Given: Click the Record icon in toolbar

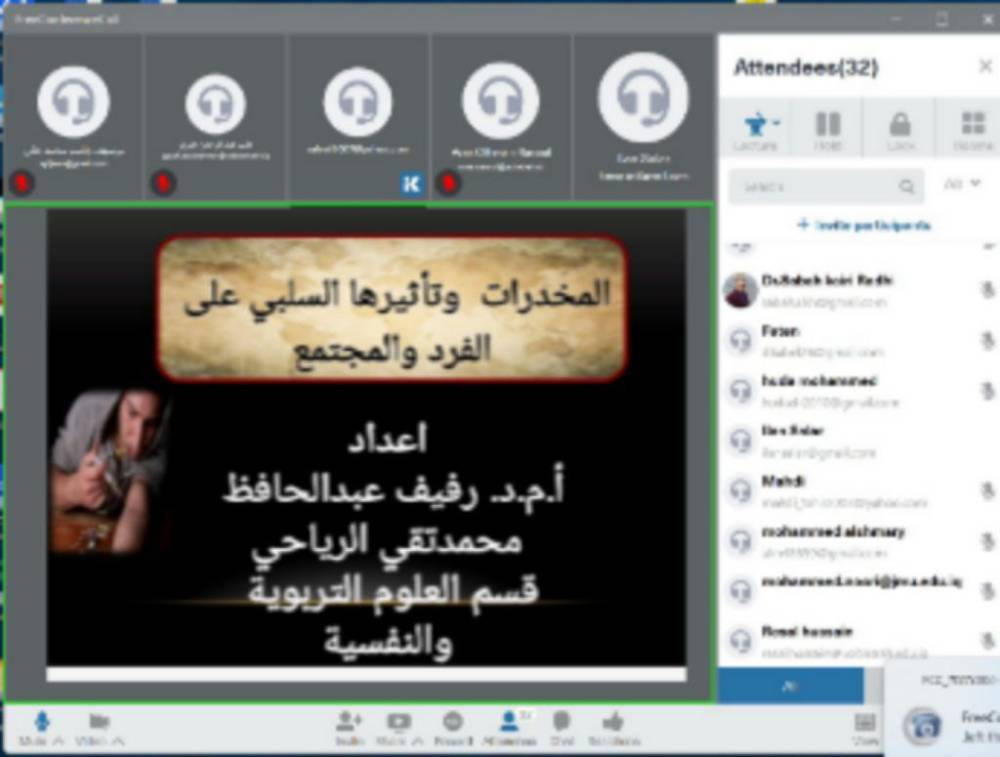Looking at the screenshot, I should point(452,721).
